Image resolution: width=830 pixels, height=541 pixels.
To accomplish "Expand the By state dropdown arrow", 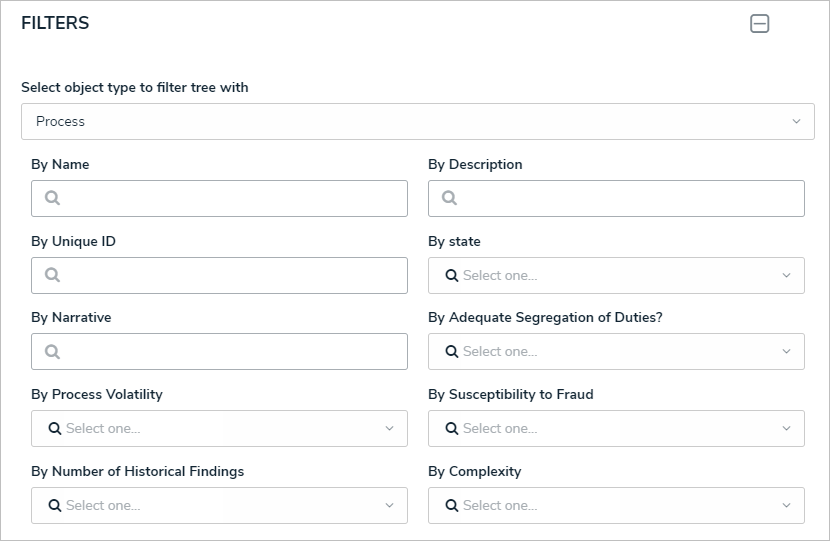I will point(786,275).
